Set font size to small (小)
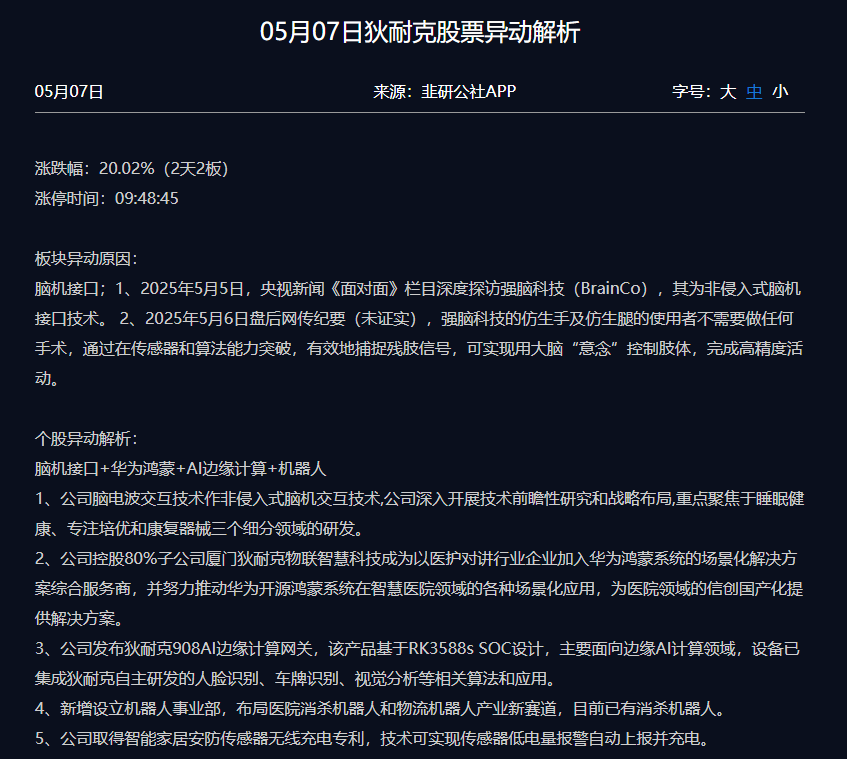This screenshot has width=847, height=759. pos(780,92)
